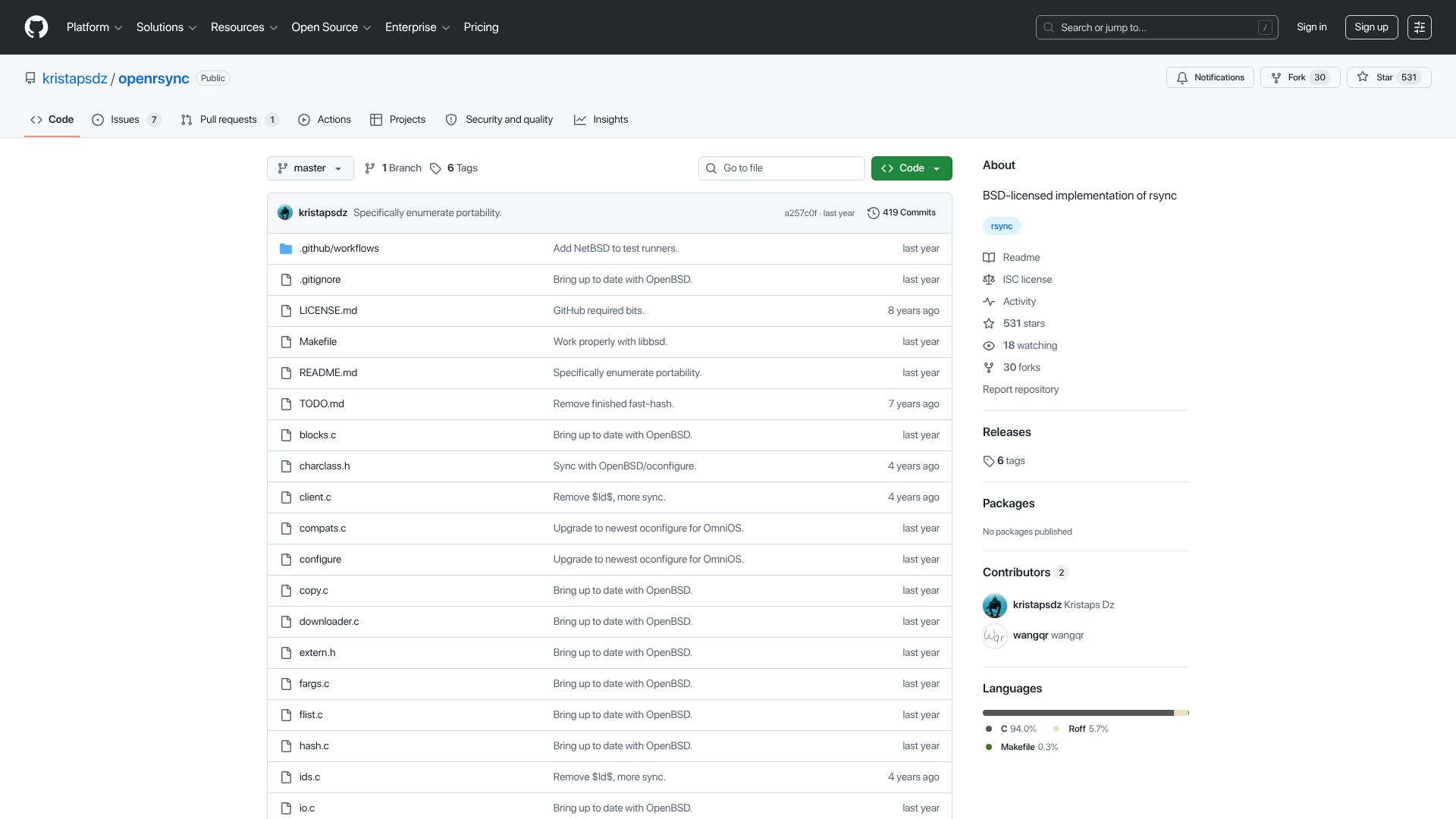
Task: Expand the Open Source menu
Action: point(331,27)
